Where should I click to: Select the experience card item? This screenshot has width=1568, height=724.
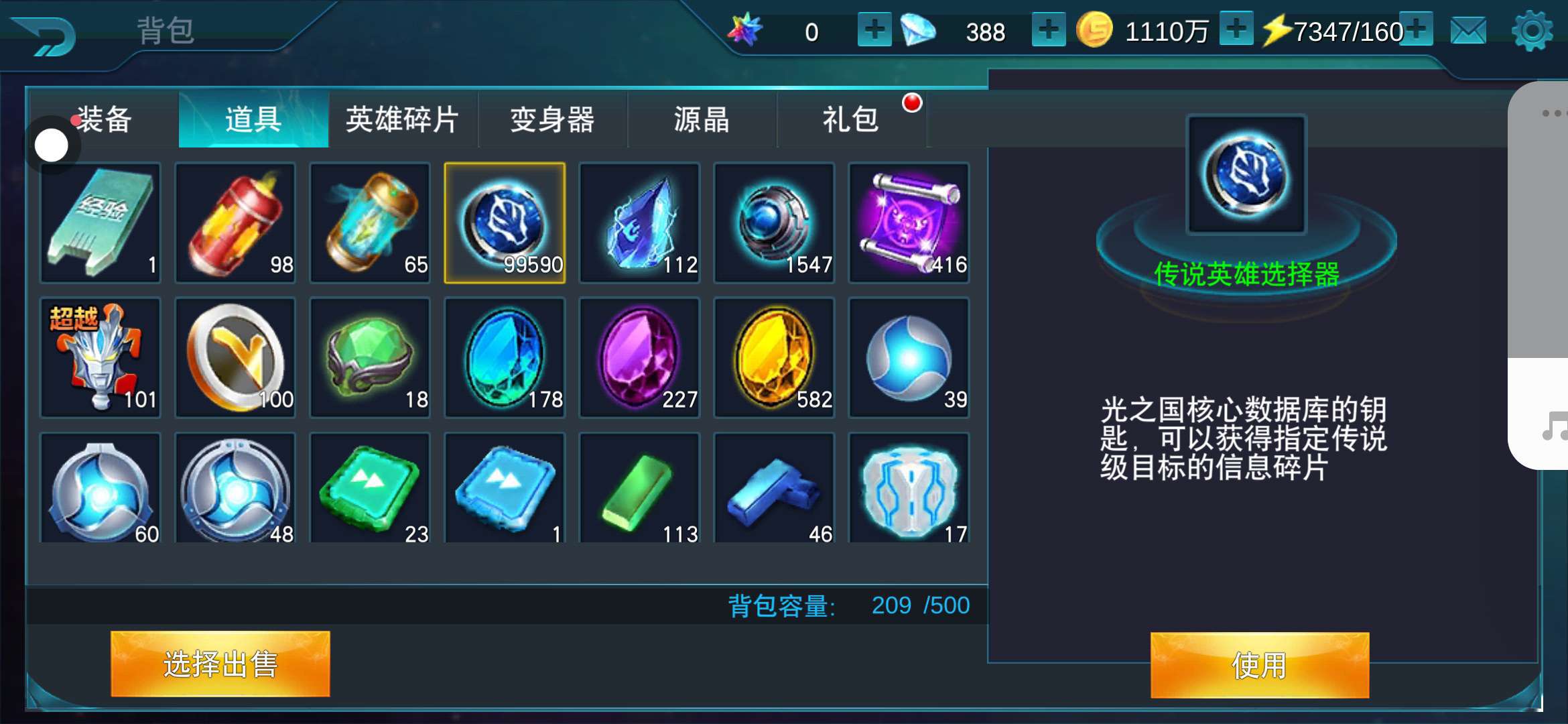coord(101,223)
